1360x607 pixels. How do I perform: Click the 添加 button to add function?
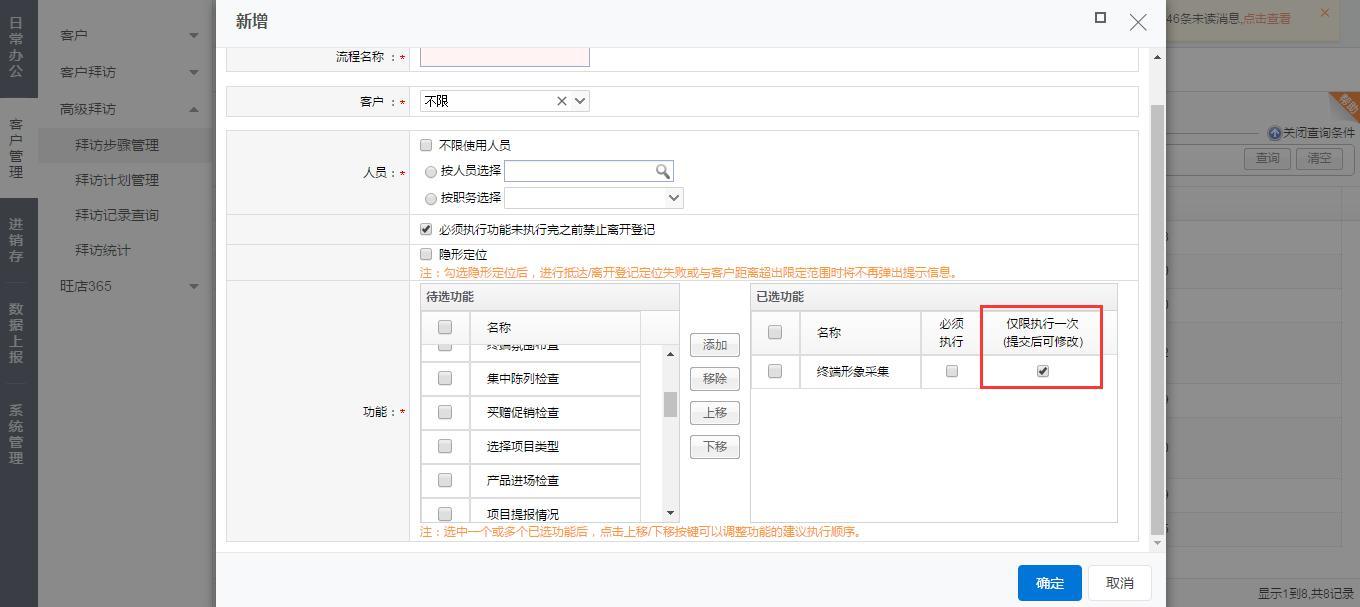point(714,345)
